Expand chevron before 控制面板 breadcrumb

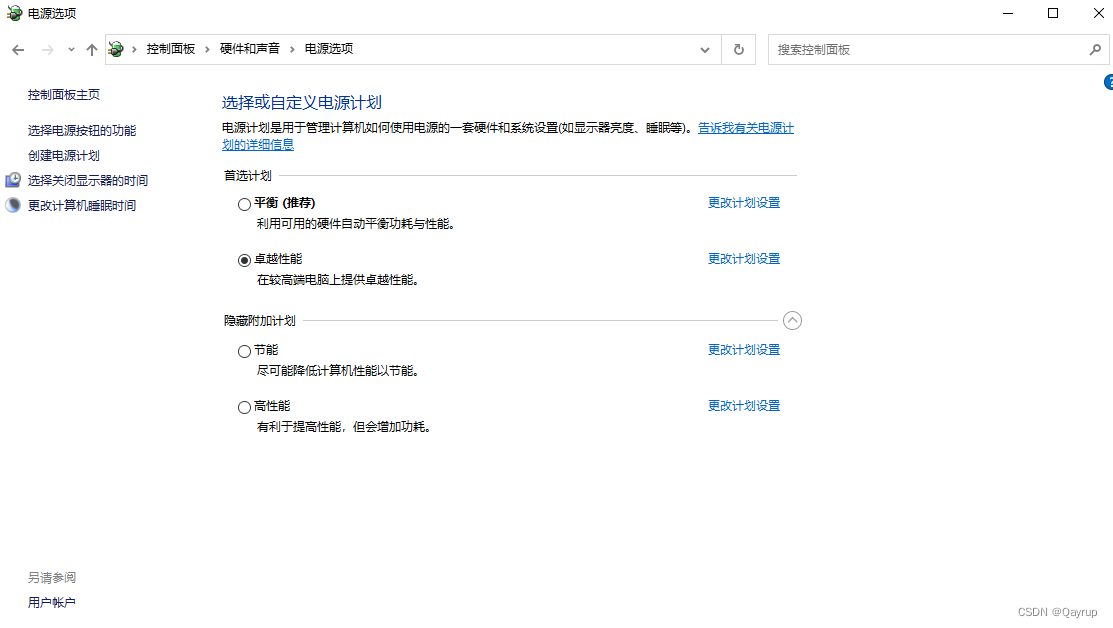134,49
